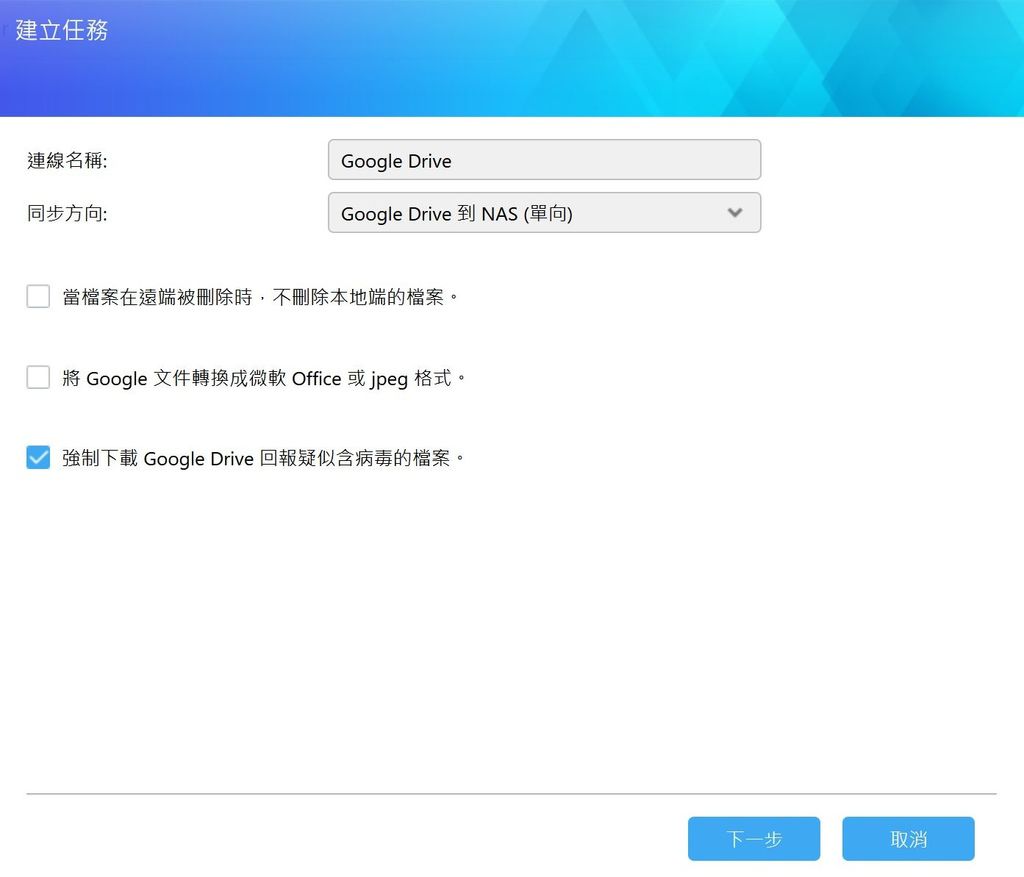Click the 下一步 button
The width and height of the screenshot is (1024, 877).
click(754, 838)
